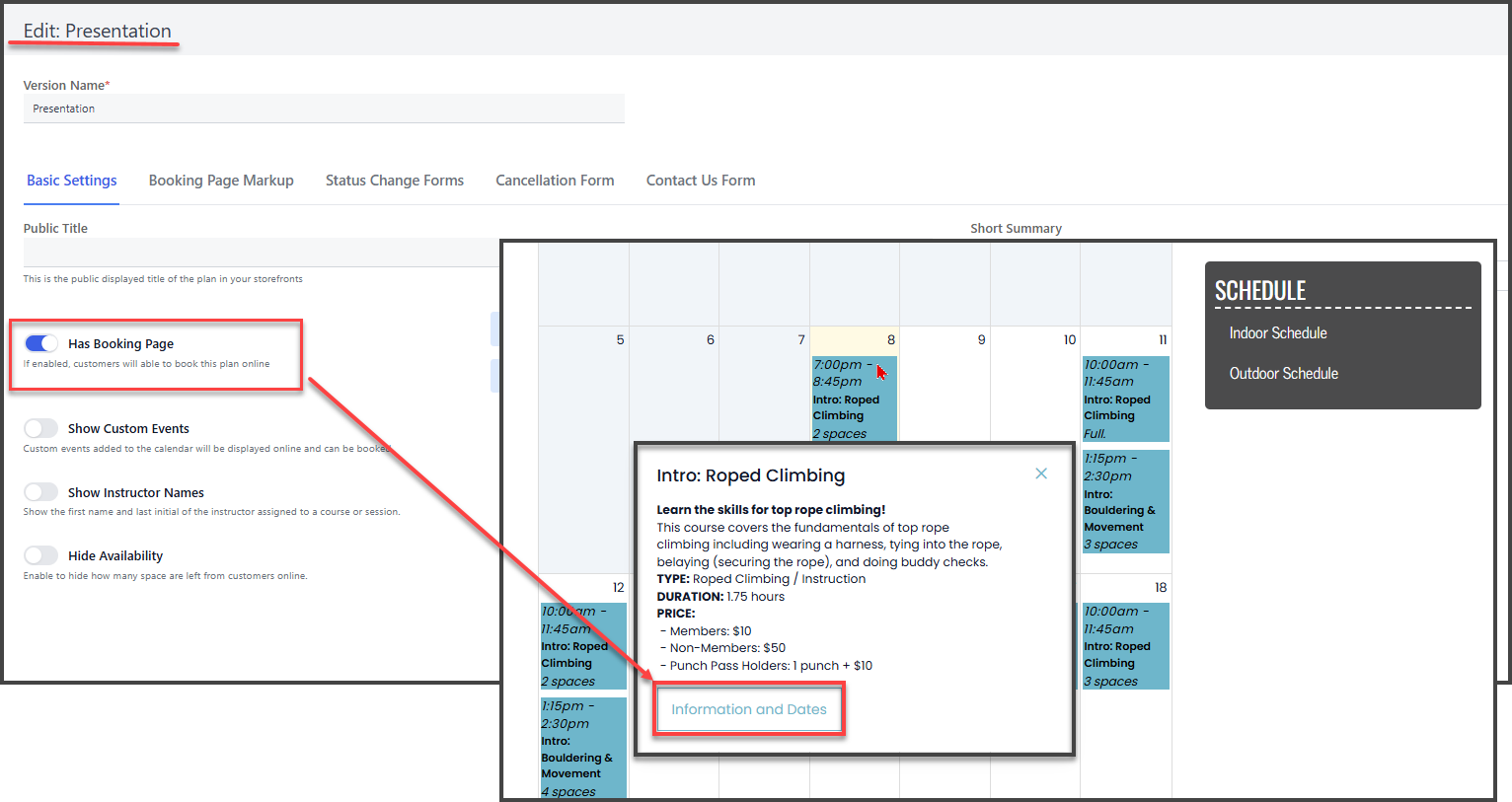Click in the Version Name field
The height and width of the screenshot is (802, 1512).
click(x=324, y=109)
